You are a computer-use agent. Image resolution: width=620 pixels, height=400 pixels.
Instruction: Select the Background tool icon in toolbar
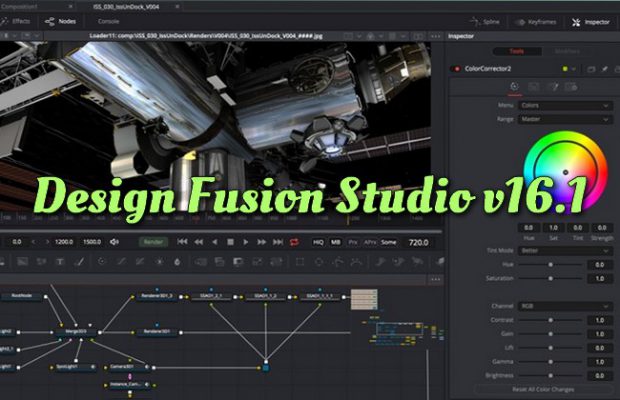click(x=23, y=261)
